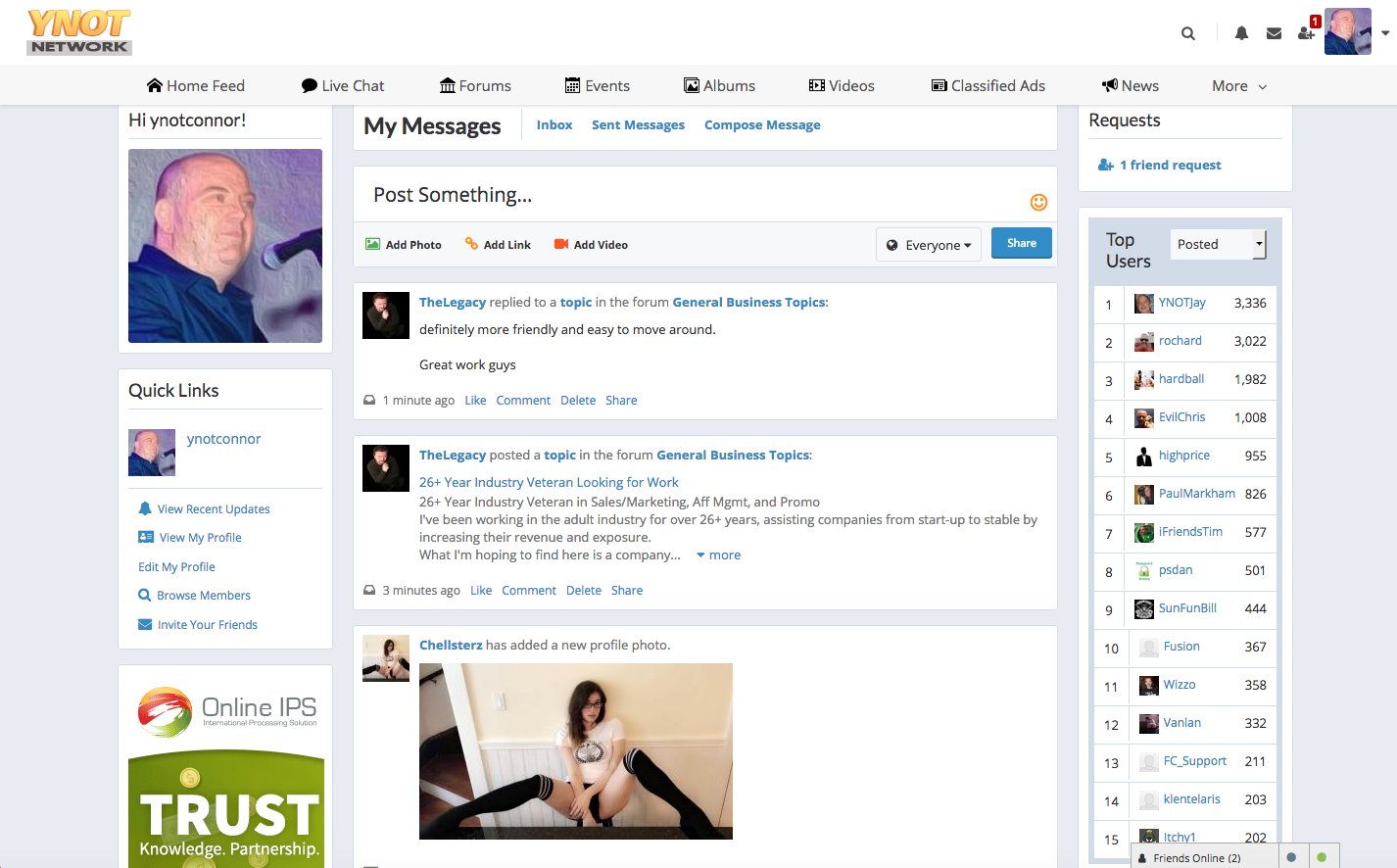This screenshot has height=868, width=1397.
Task: Expand the 'more' link in TheLegacy post
Action: tap(719, 555)
